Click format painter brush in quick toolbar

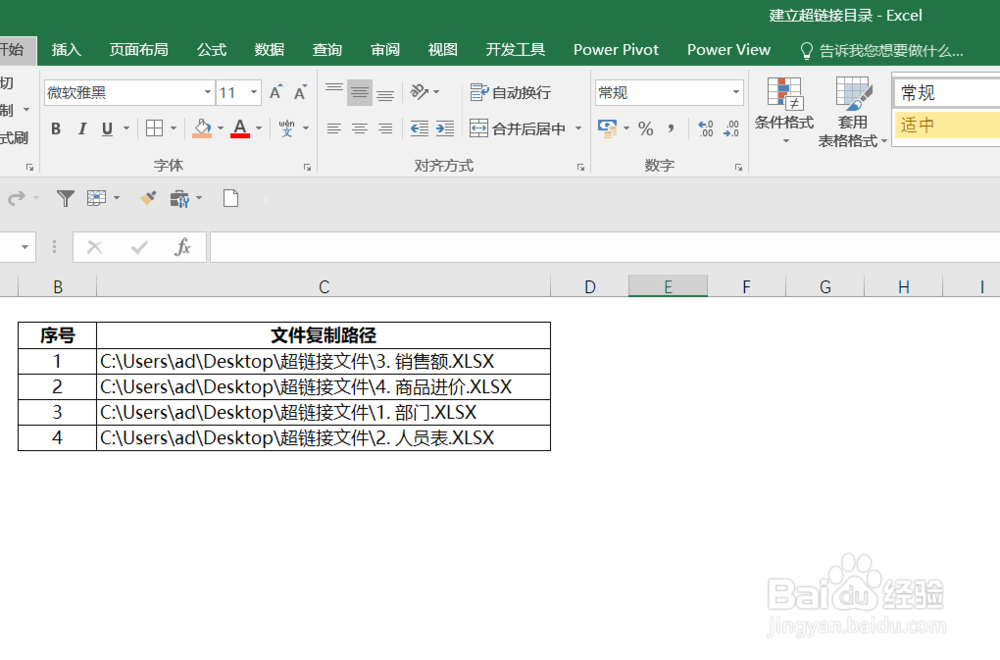pyautogui.click(x=148, y=198)
